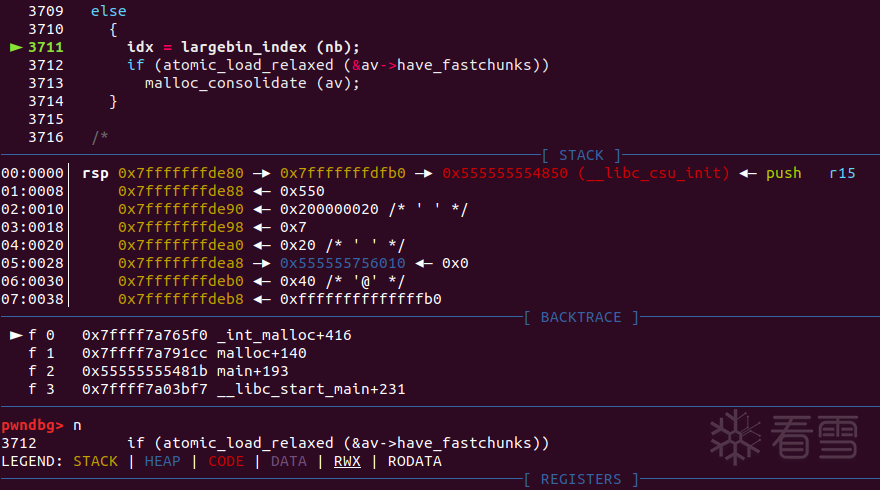Click the HEAP label in the legend
Viewport: 880px width, 490px height.
pyautogui.click(x=162, y=461)
